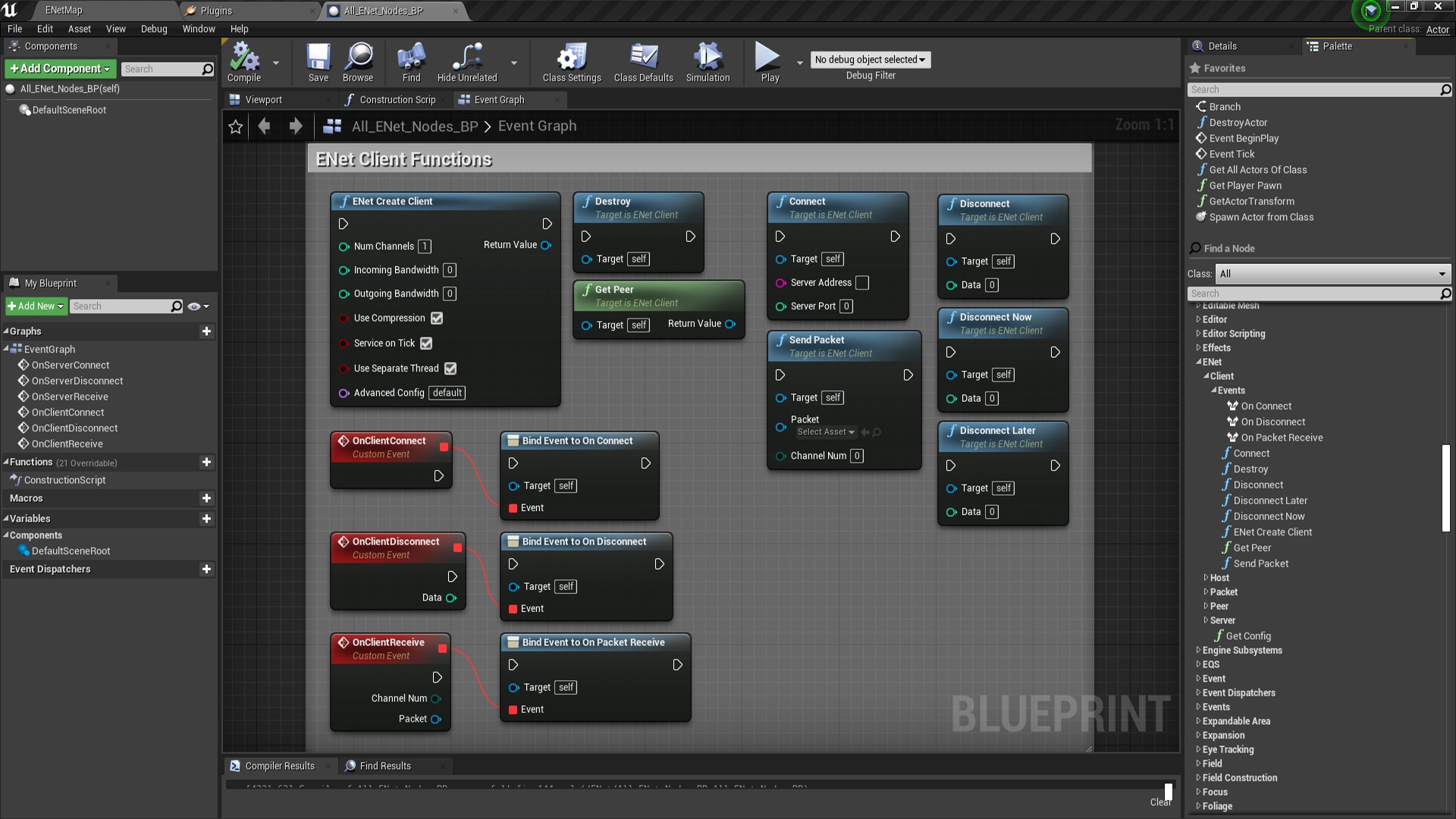Click the Compile toolbar icon
Screen dimensions: 1456x819
(244, 58)
